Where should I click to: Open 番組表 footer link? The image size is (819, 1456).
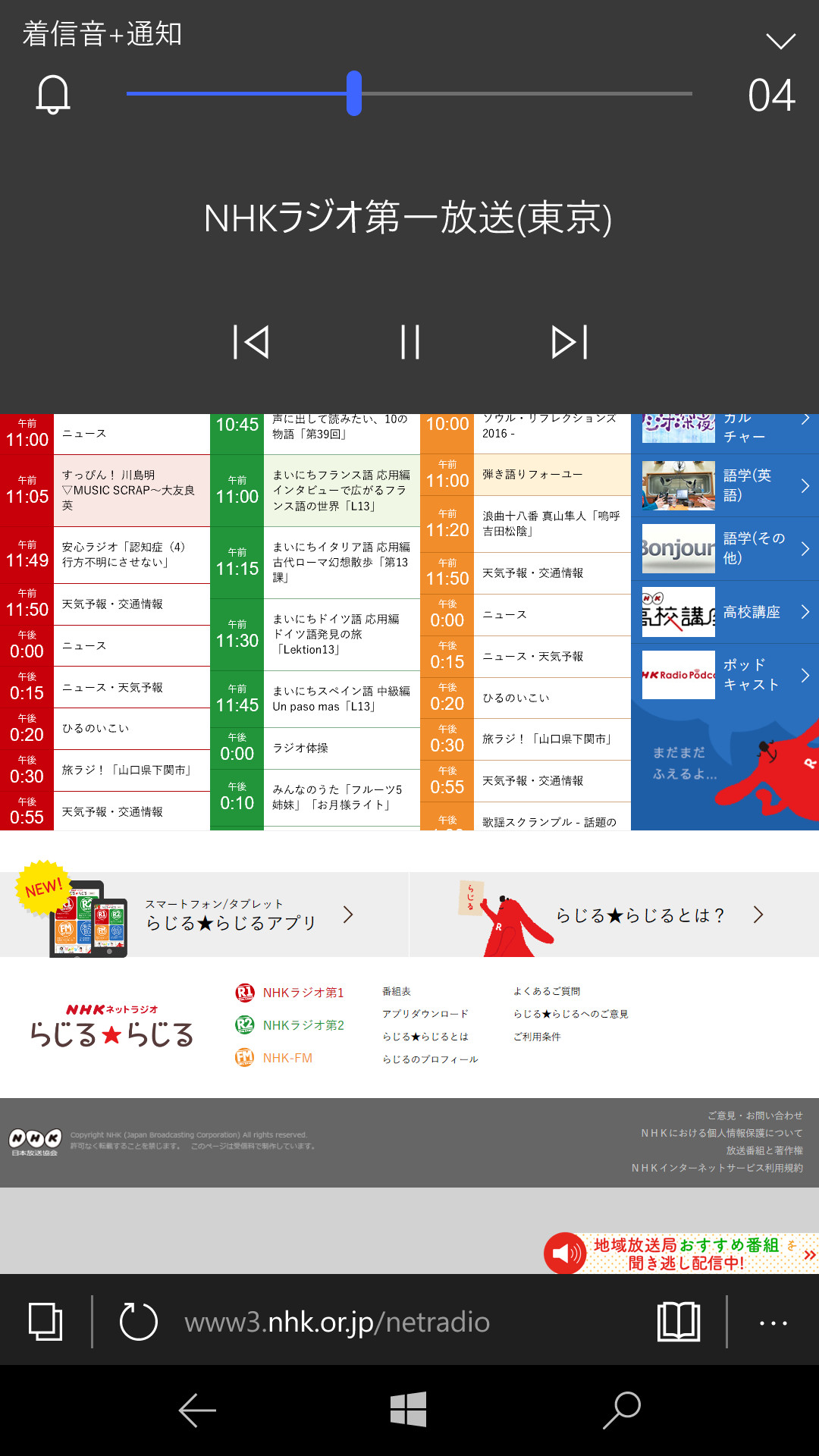click(397, 991)
